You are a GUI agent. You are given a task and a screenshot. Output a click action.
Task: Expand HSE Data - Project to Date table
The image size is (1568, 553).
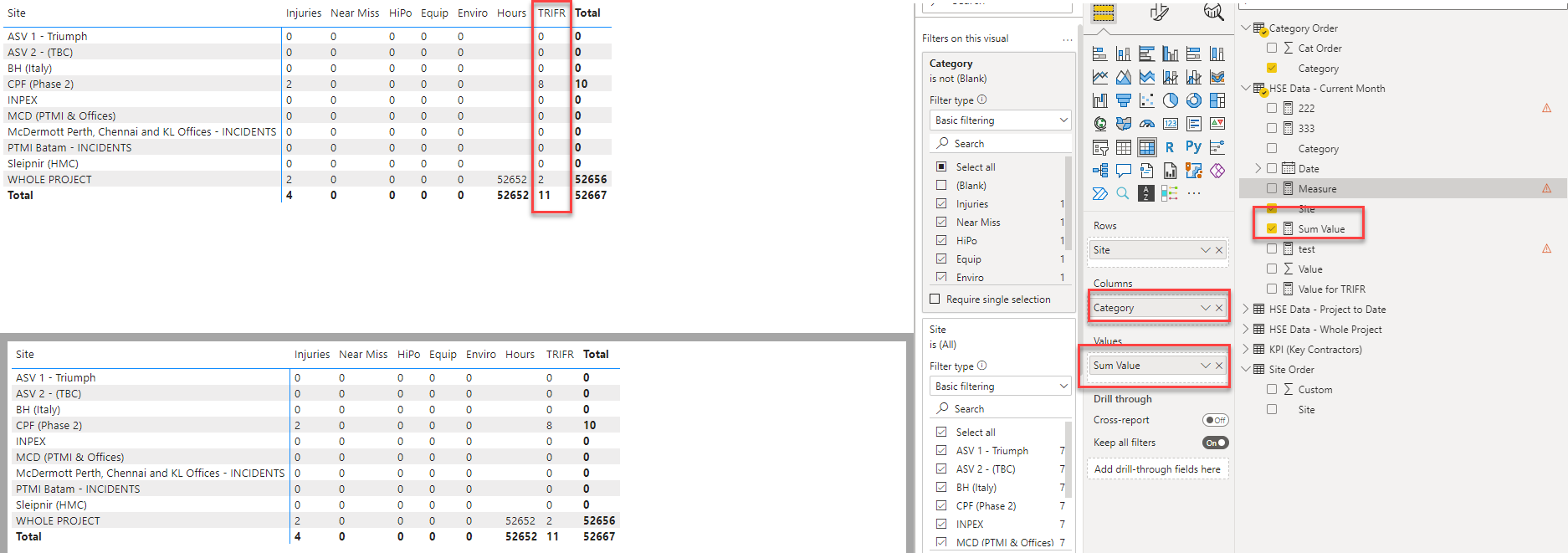[x=1246, y=309]
